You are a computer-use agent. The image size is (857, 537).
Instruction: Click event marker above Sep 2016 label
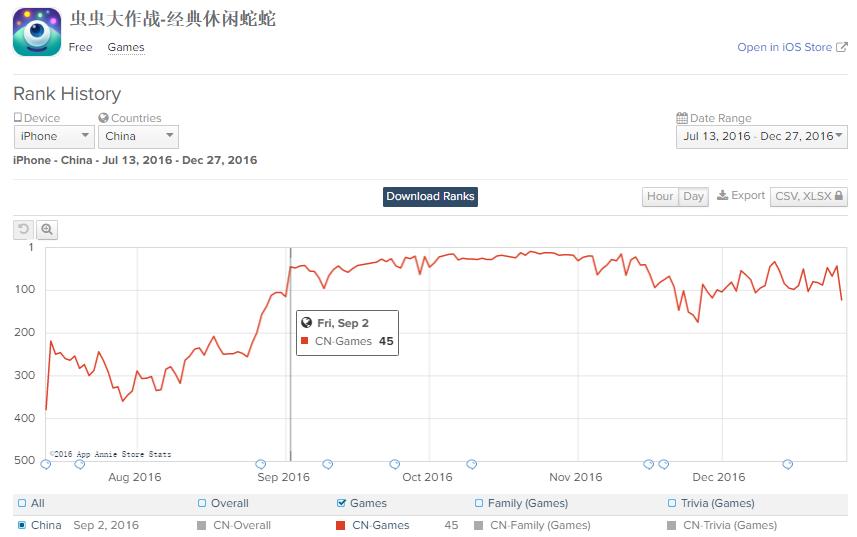point(261,464)
